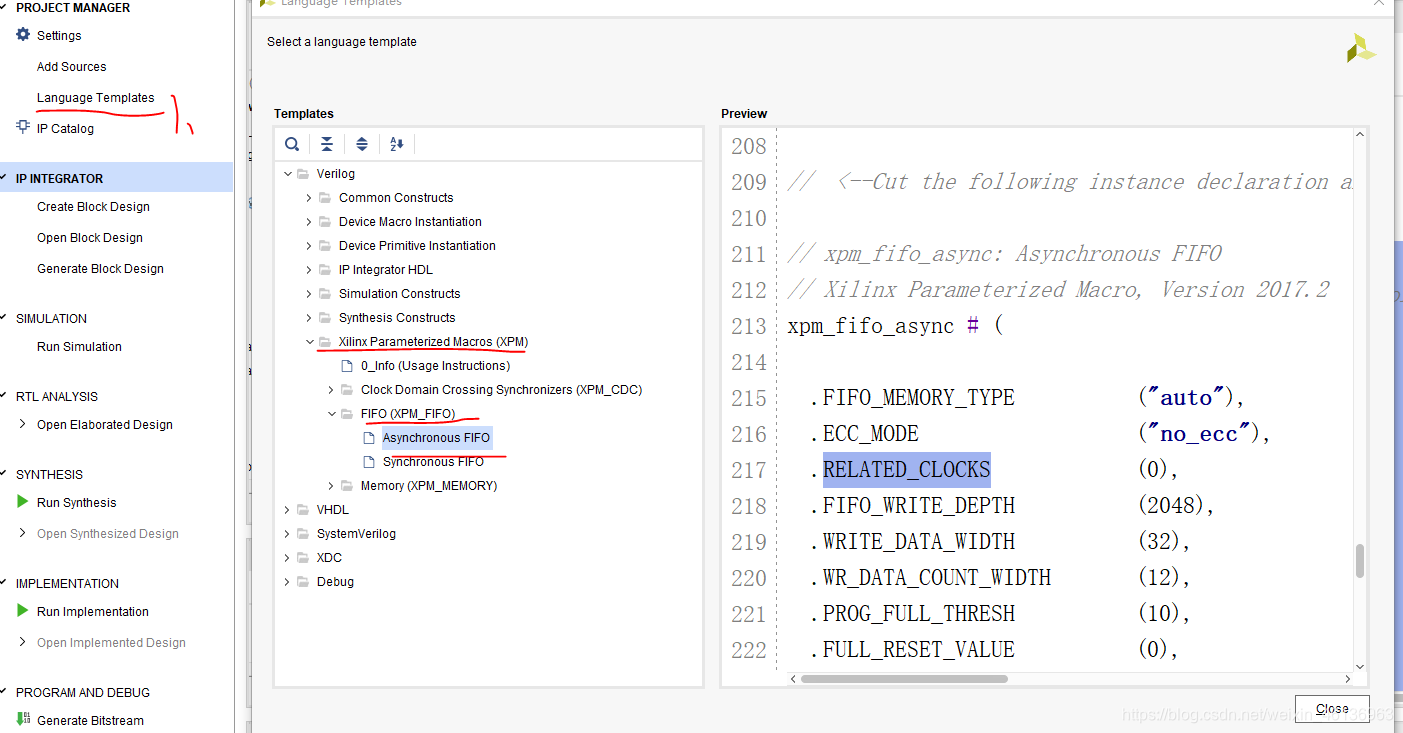Expand Open Implemented Design entry
Viewport: 1403px width, 733px height.
[x=23, y=642]
